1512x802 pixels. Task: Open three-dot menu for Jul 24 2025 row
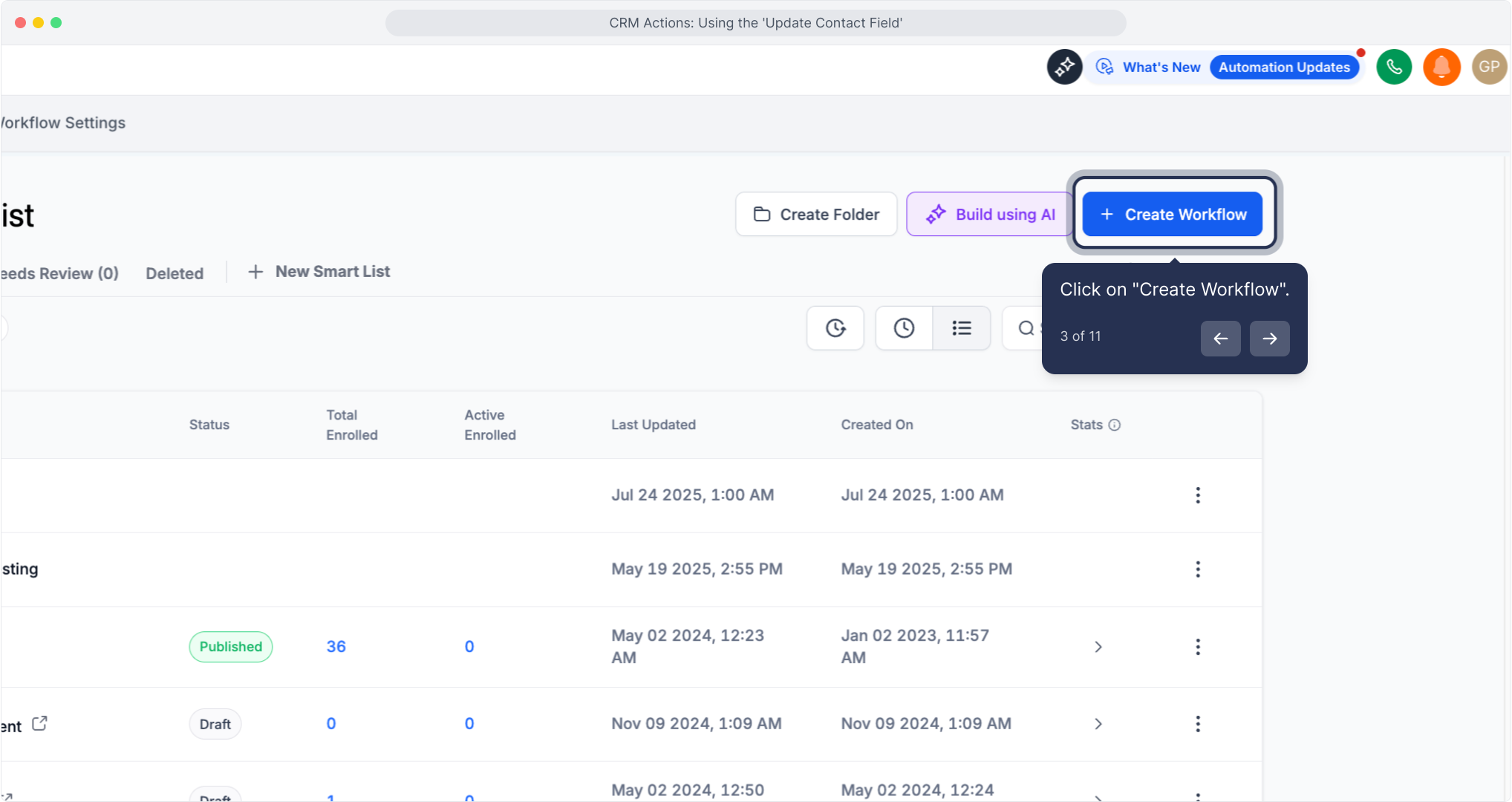pos(1198,495)
